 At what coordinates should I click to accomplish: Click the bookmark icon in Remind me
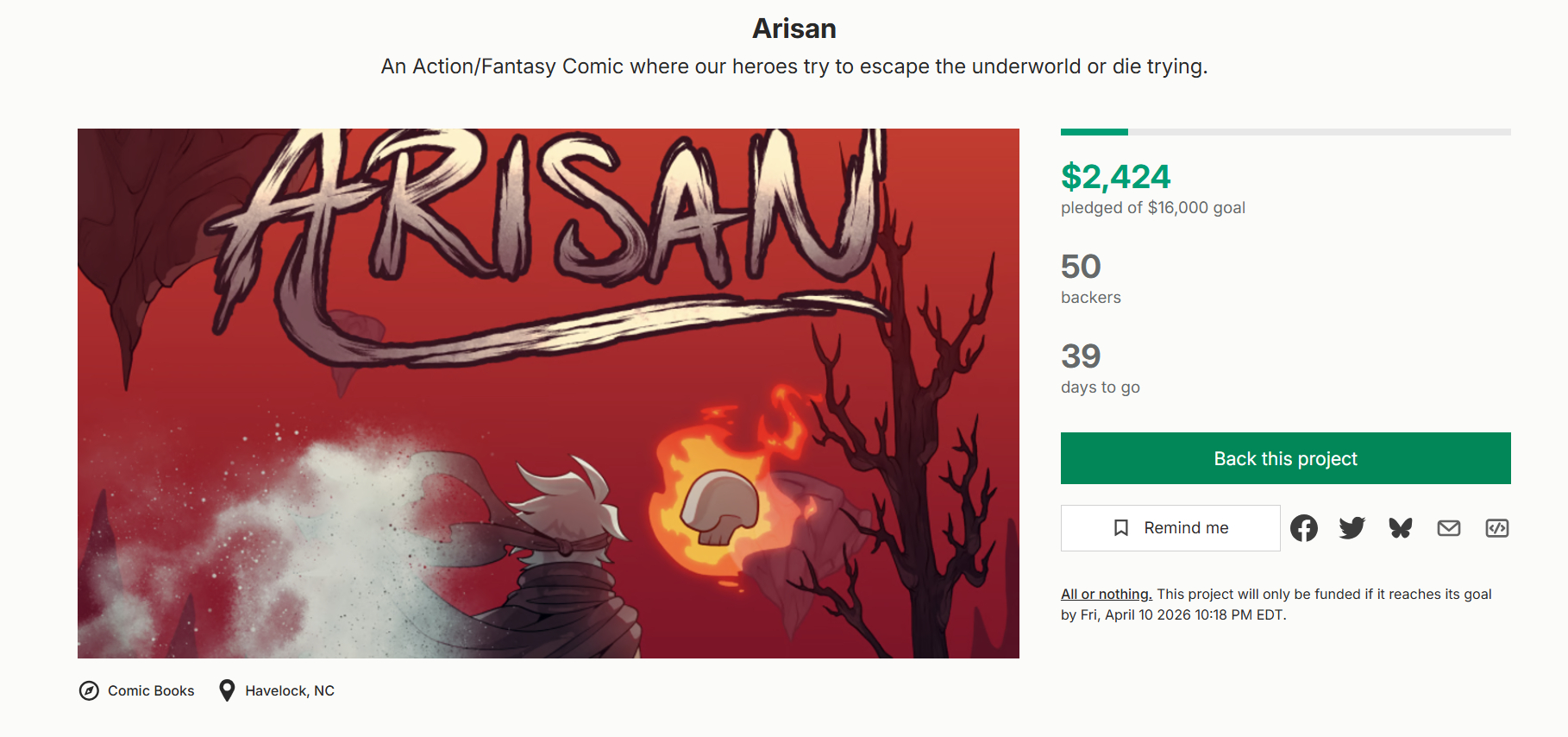point(1121,528)
